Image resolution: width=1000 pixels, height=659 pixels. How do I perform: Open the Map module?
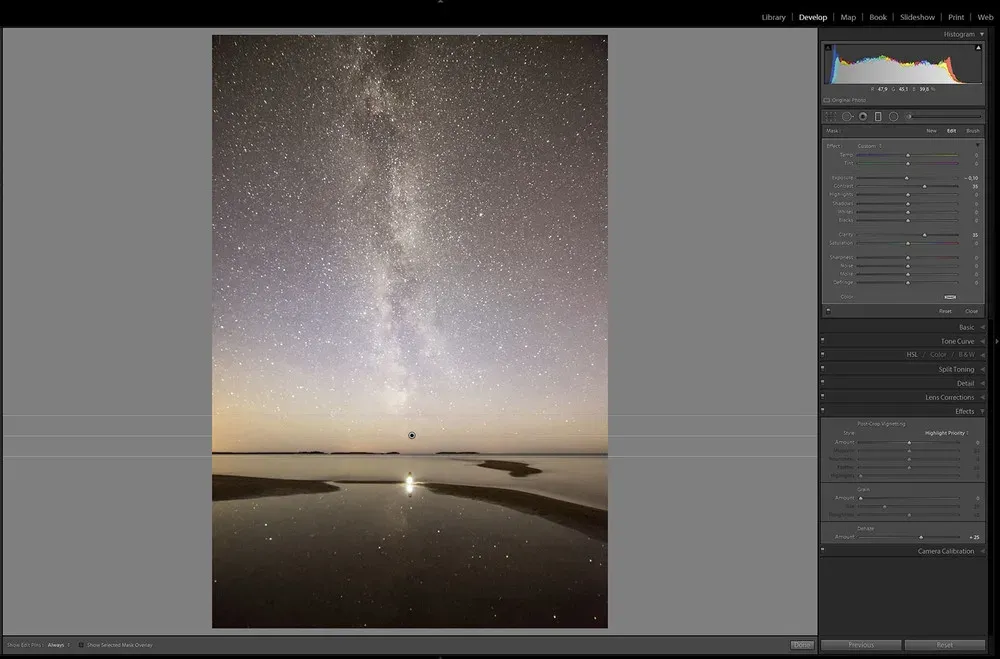click(x=848, y=17)
